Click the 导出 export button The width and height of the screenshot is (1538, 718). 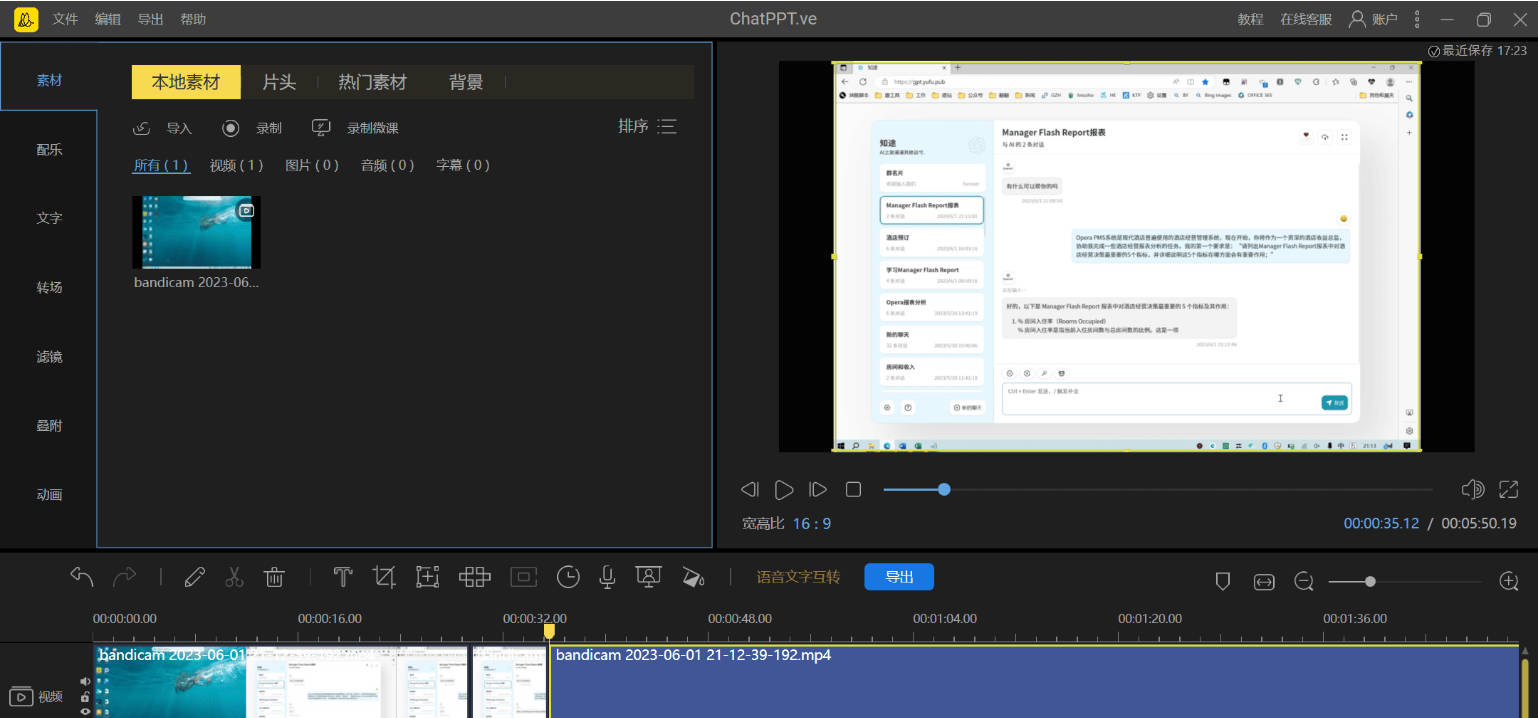[898, 577]
